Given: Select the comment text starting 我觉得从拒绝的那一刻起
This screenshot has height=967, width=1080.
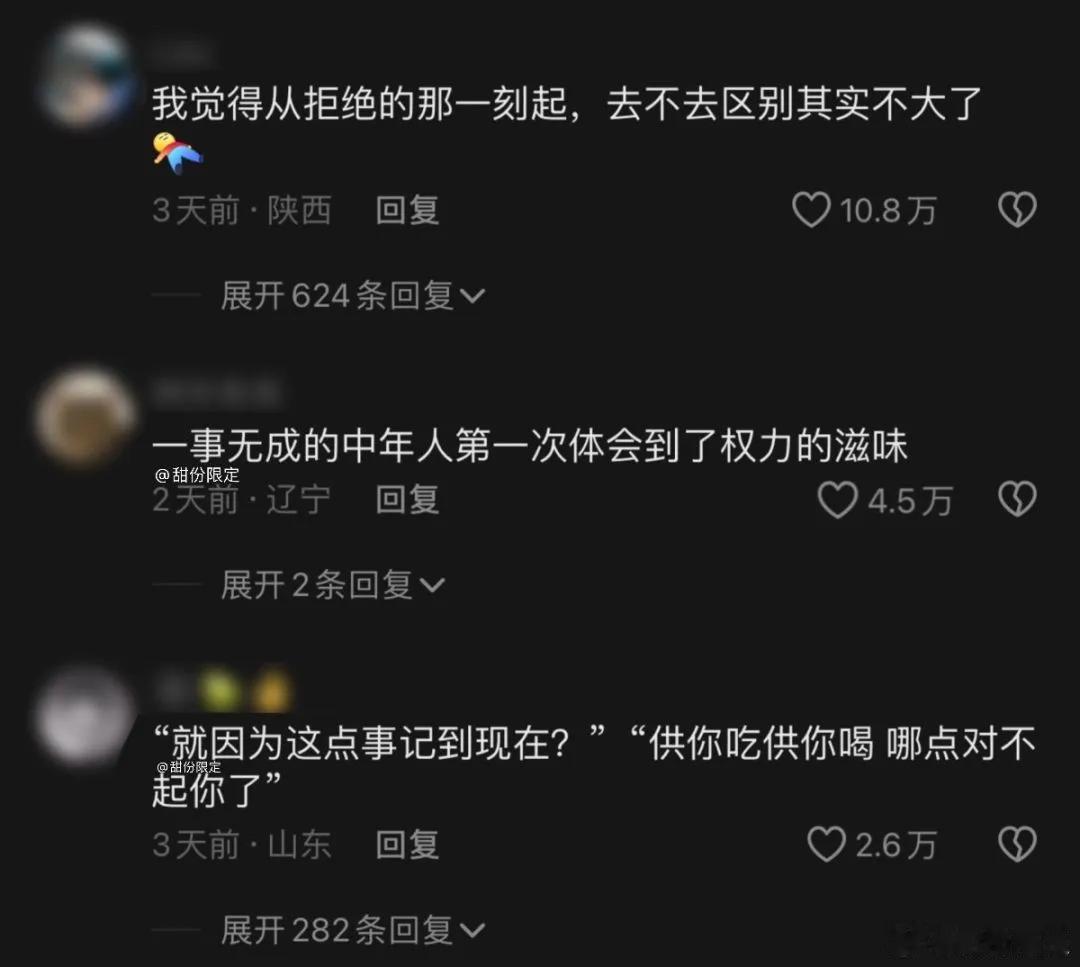Looking at the screenshot, I should pos(566,103).
